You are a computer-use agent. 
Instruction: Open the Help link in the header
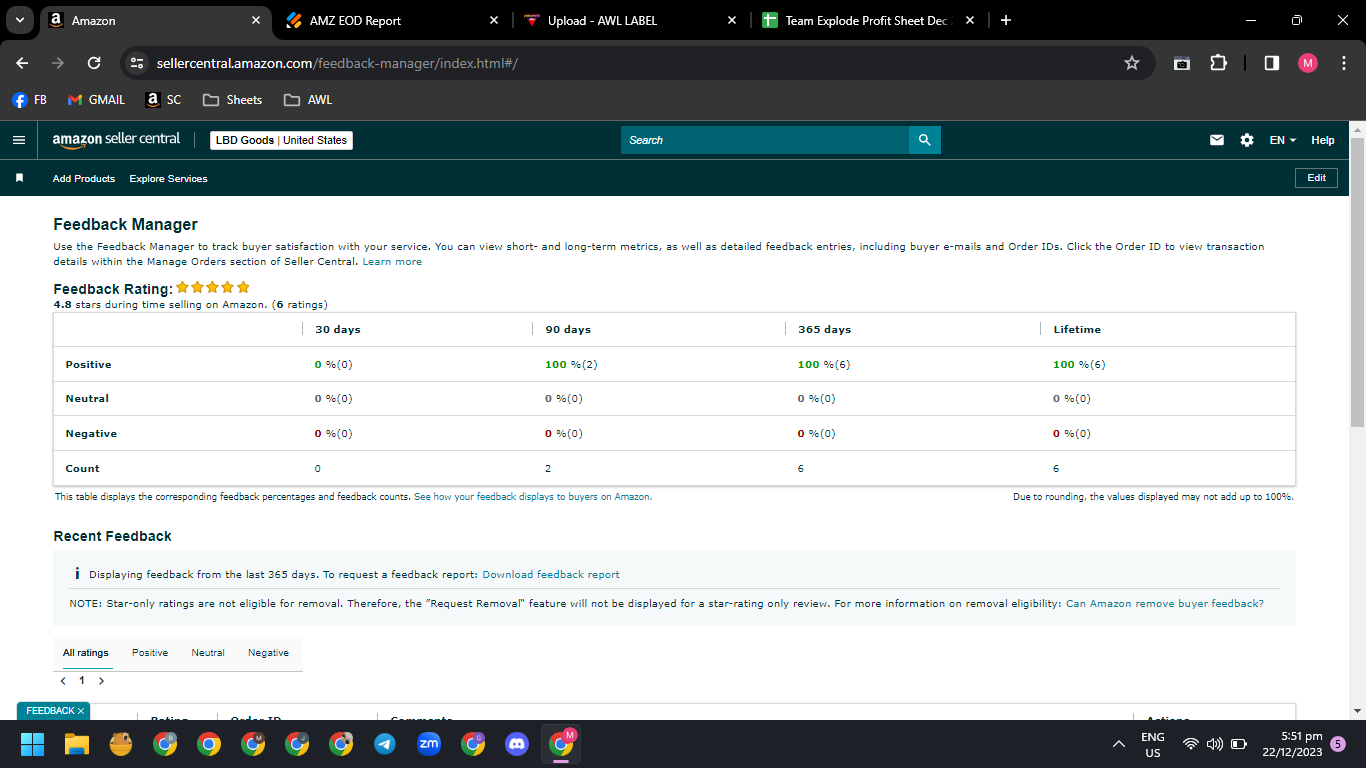click(x=1323, y=140)
